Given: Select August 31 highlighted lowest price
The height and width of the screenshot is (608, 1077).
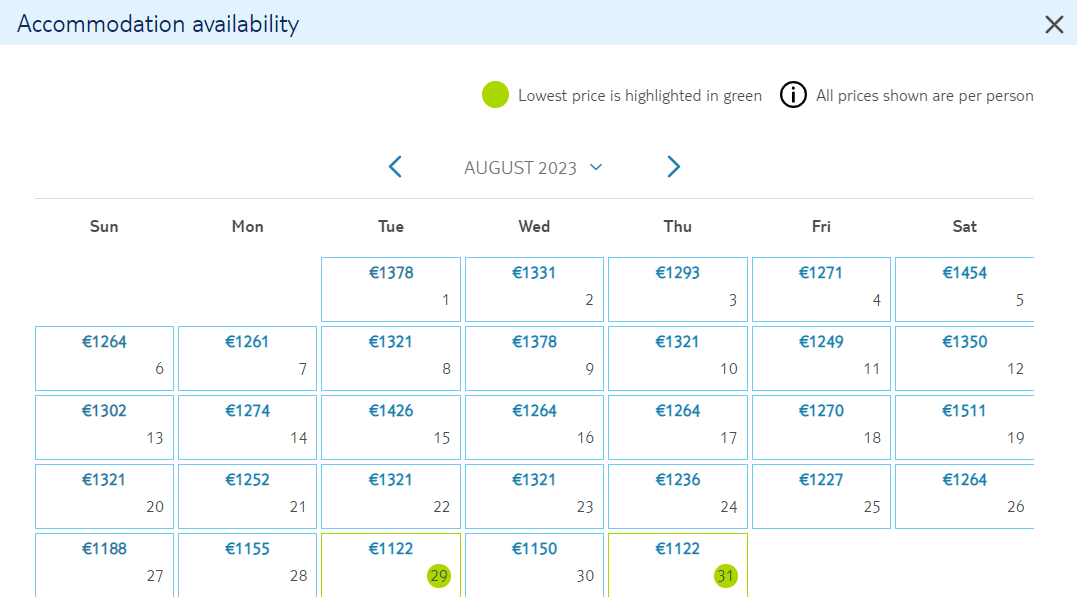Looking at the screenshot, I should pos(678,565).
